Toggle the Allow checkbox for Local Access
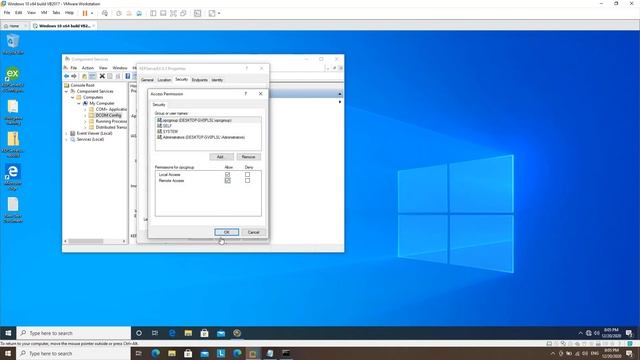This screenshot has height=360, width=640. [227, 175]
